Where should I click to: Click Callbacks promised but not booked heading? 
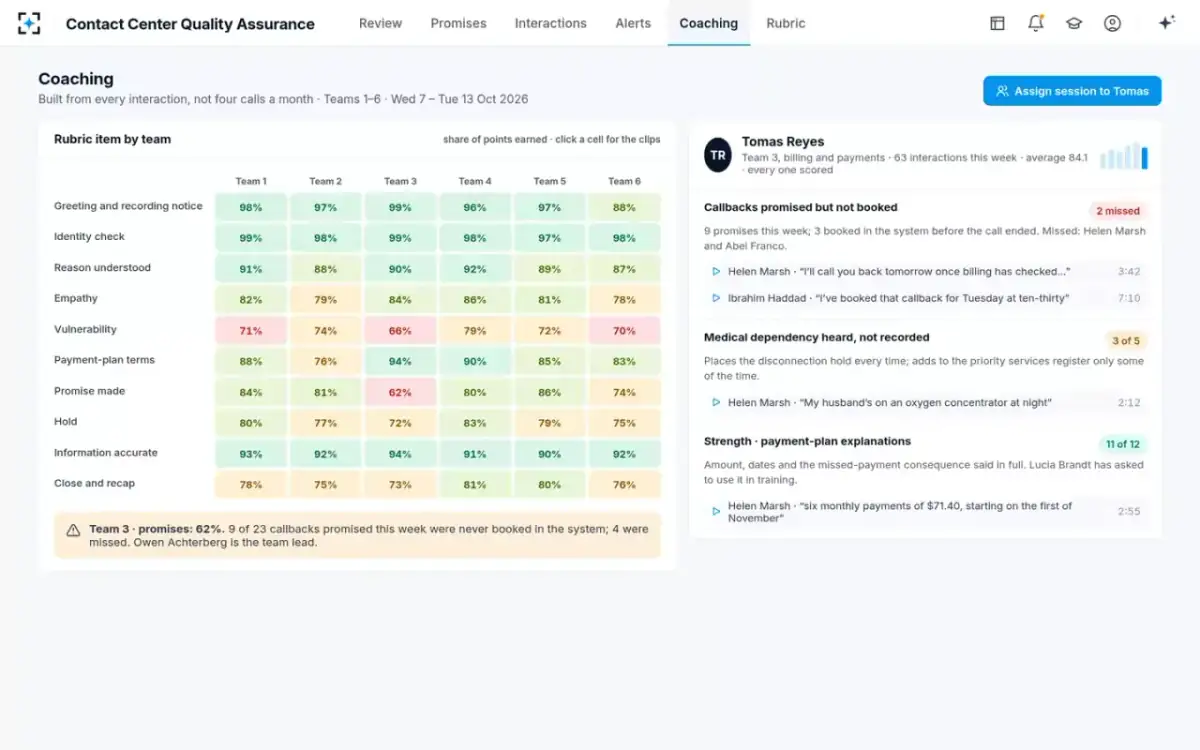click(x=800, y=208)
